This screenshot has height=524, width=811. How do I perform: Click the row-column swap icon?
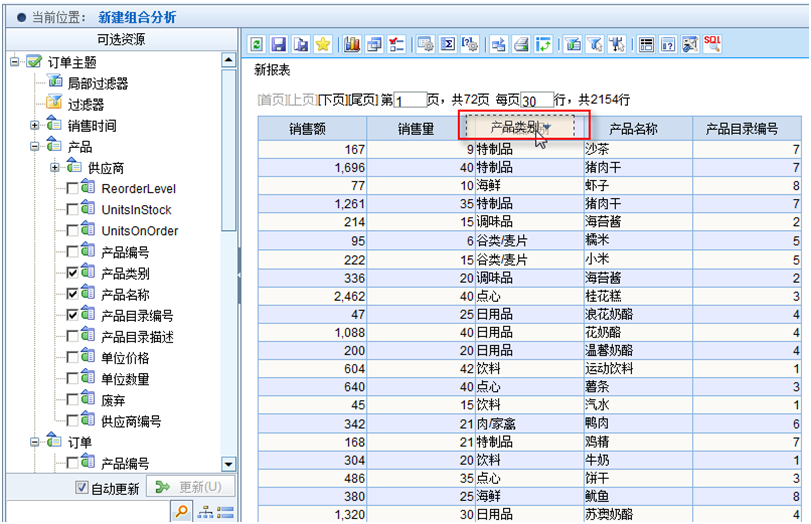pos(544,44)
